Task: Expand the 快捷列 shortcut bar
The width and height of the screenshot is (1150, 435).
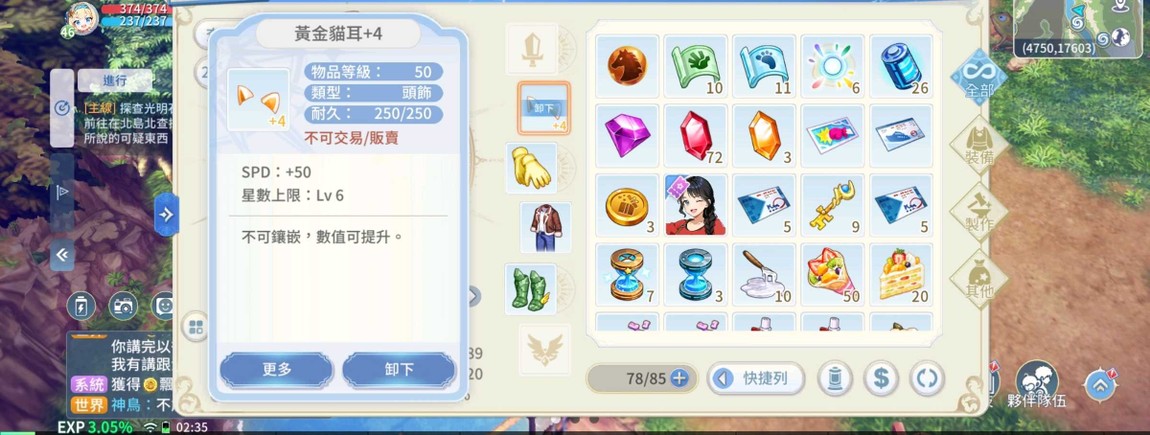Action: (756, 379)
